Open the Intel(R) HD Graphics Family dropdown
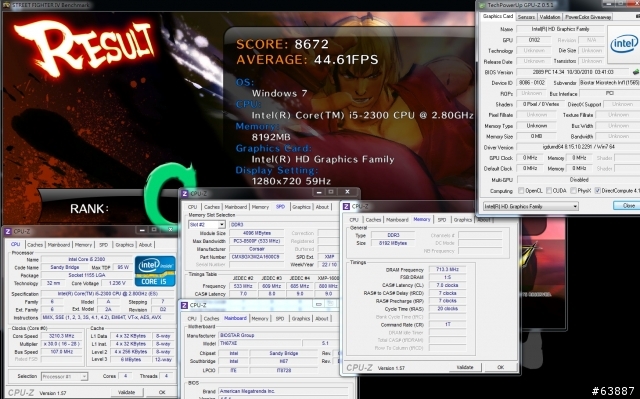The image size is (640, 399). pos(531,206)
